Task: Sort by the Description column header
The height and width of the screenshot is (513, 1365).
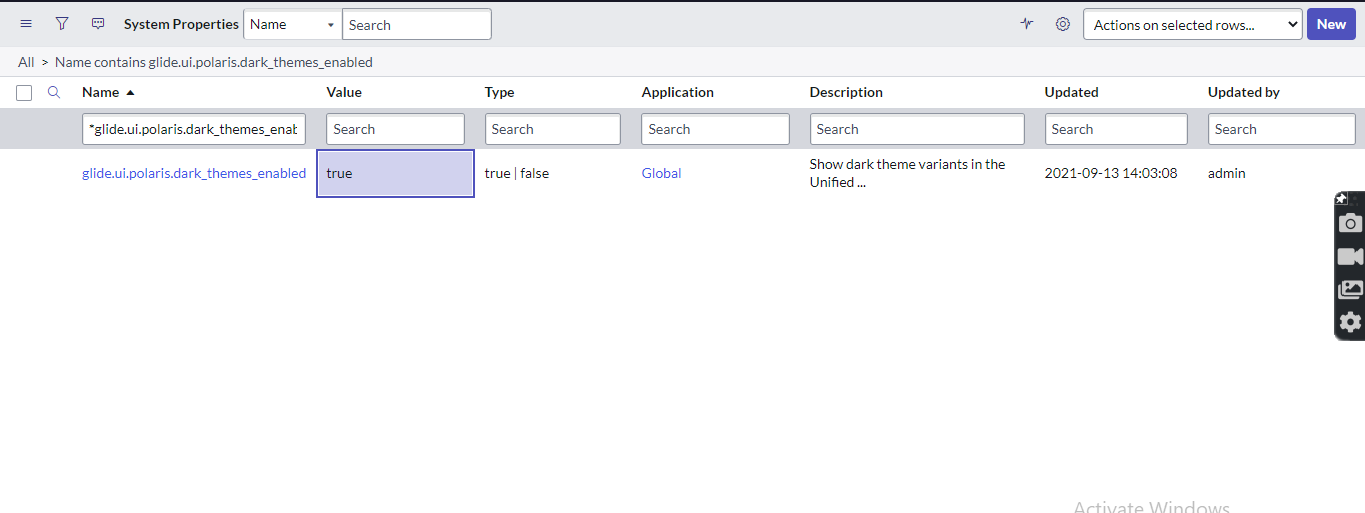Action: (x=846, y=92)
